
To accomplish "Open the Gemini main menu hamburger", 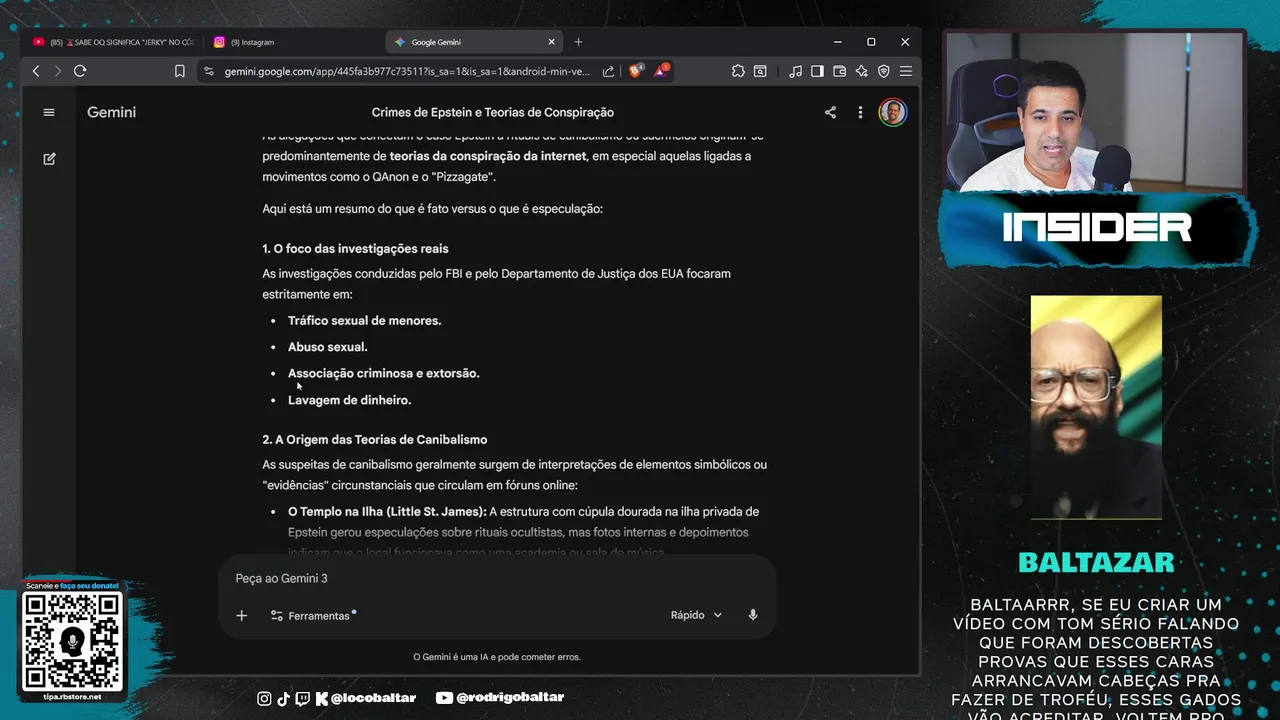I will pos(49,112).
